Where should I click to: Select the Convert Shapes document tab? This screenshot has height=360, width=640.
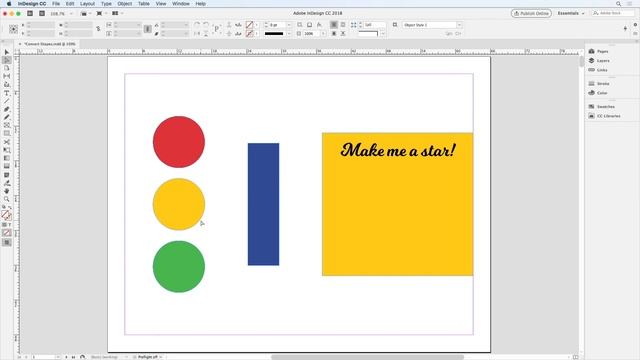tap(47, 44)
